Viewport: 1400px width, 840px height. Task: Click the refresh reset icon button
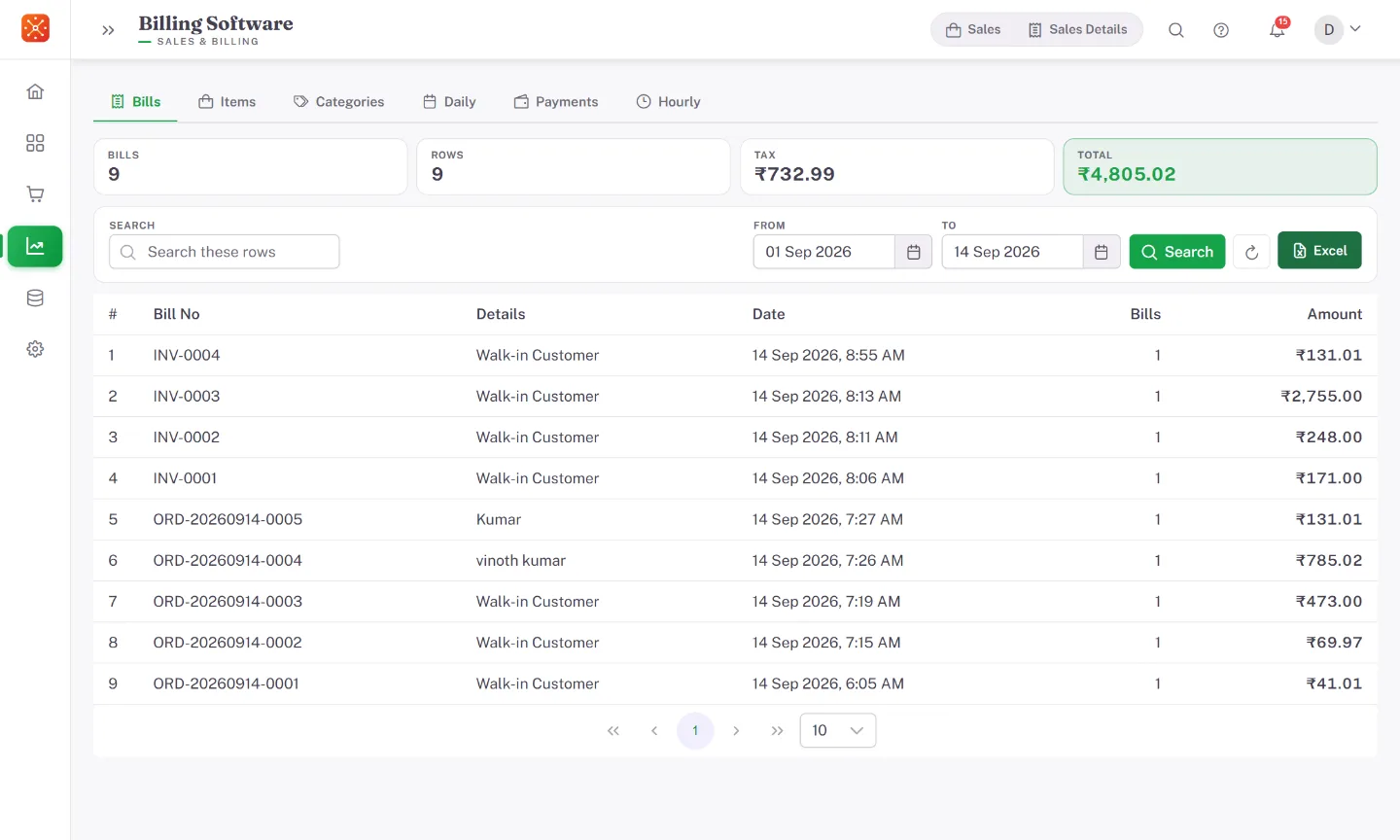pyautogui.click(x=1251, y=252)
